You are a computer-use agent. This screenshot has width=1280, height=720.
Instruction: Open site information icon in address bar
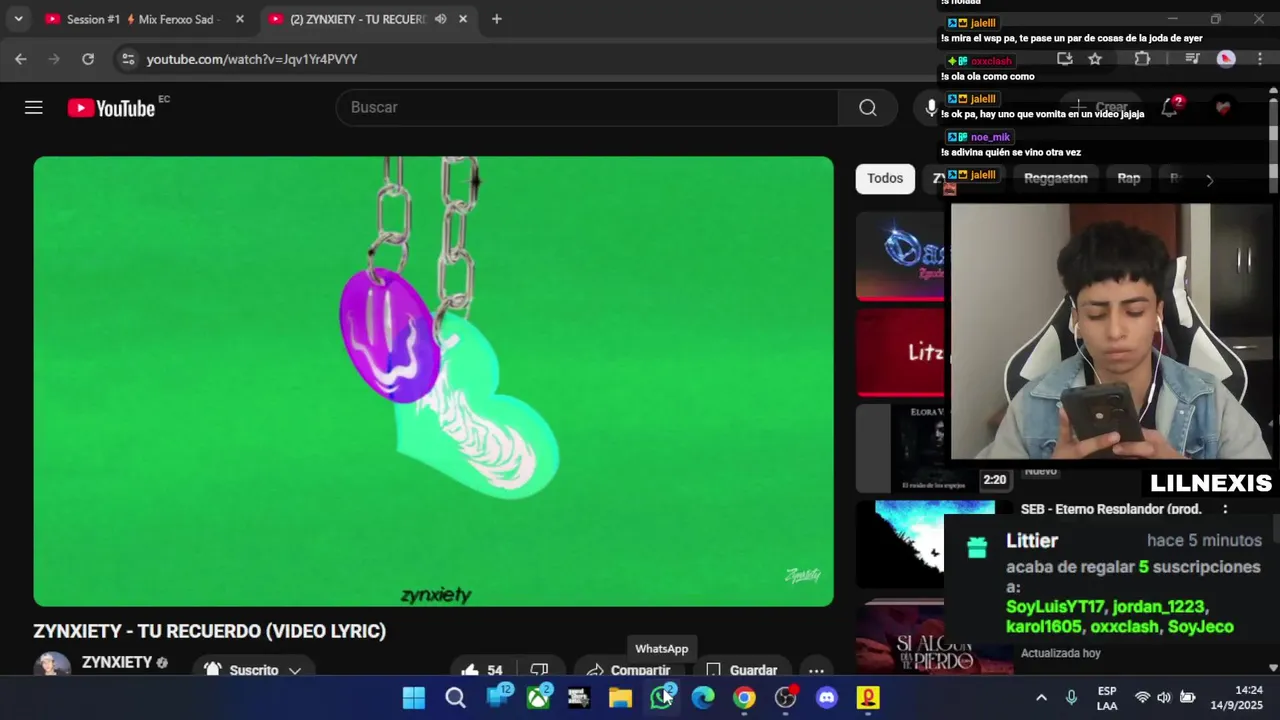tap(128, 59)
